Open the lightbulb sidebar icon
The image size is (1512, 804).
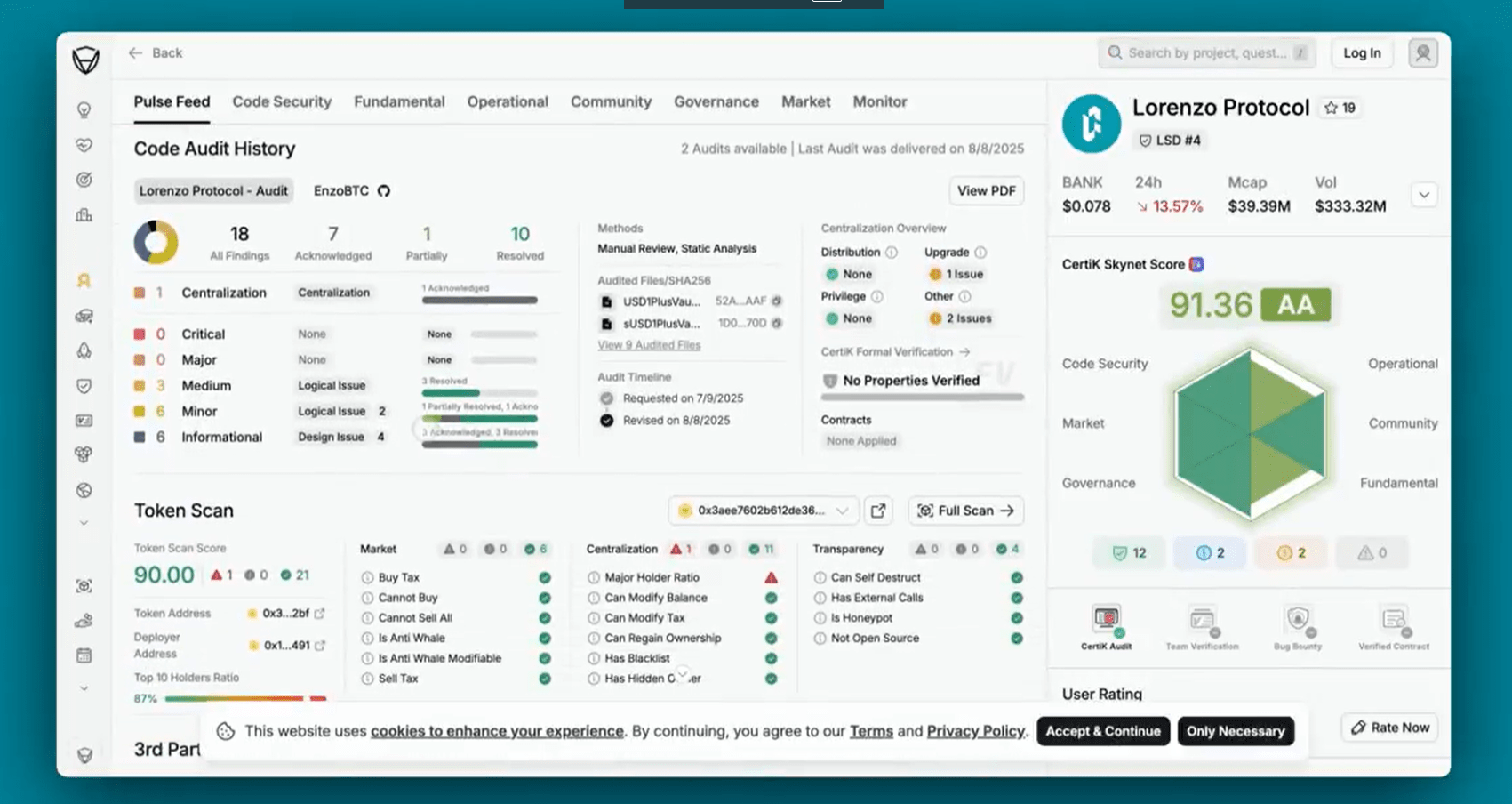(84, 110)
